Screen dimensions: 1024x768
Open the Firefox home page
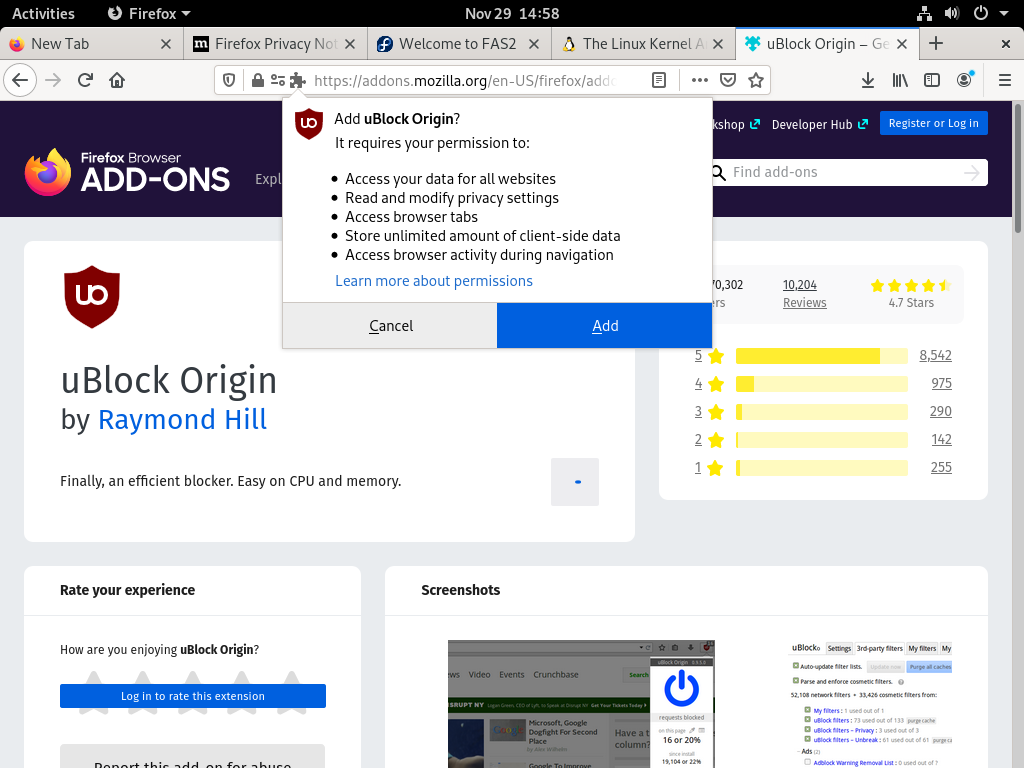click(x=117, y=80)
